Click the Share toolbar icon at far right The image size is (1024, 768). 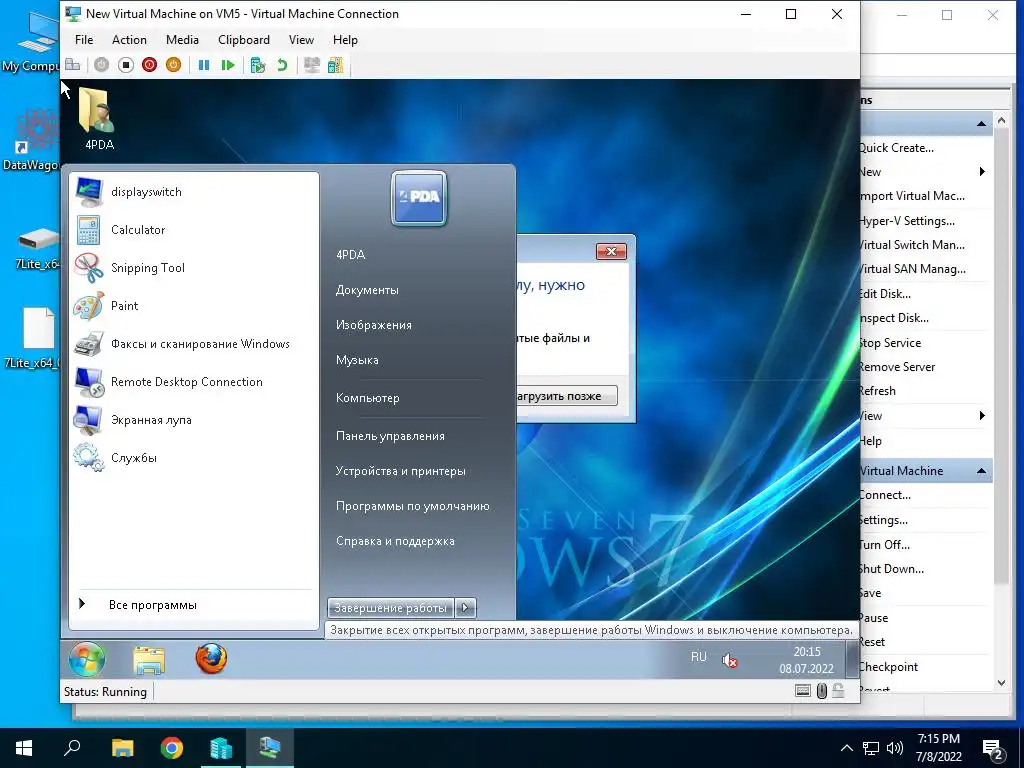[x=335, y=65]
